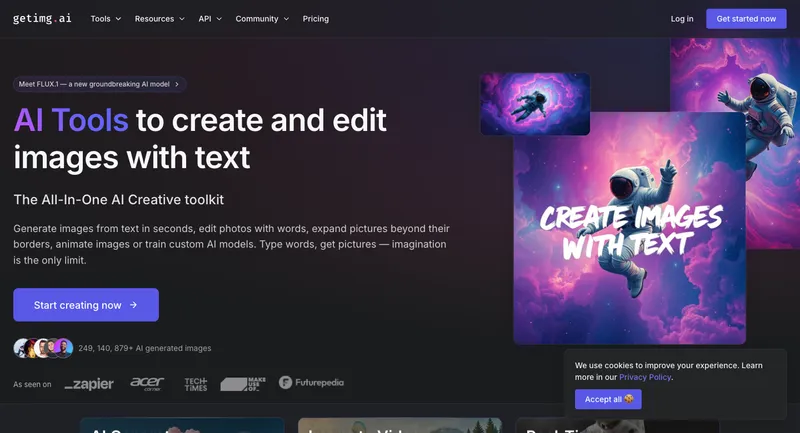Expand the Resources dropdown menu
The image size is (800, 433).
click(x=160, y=19)
